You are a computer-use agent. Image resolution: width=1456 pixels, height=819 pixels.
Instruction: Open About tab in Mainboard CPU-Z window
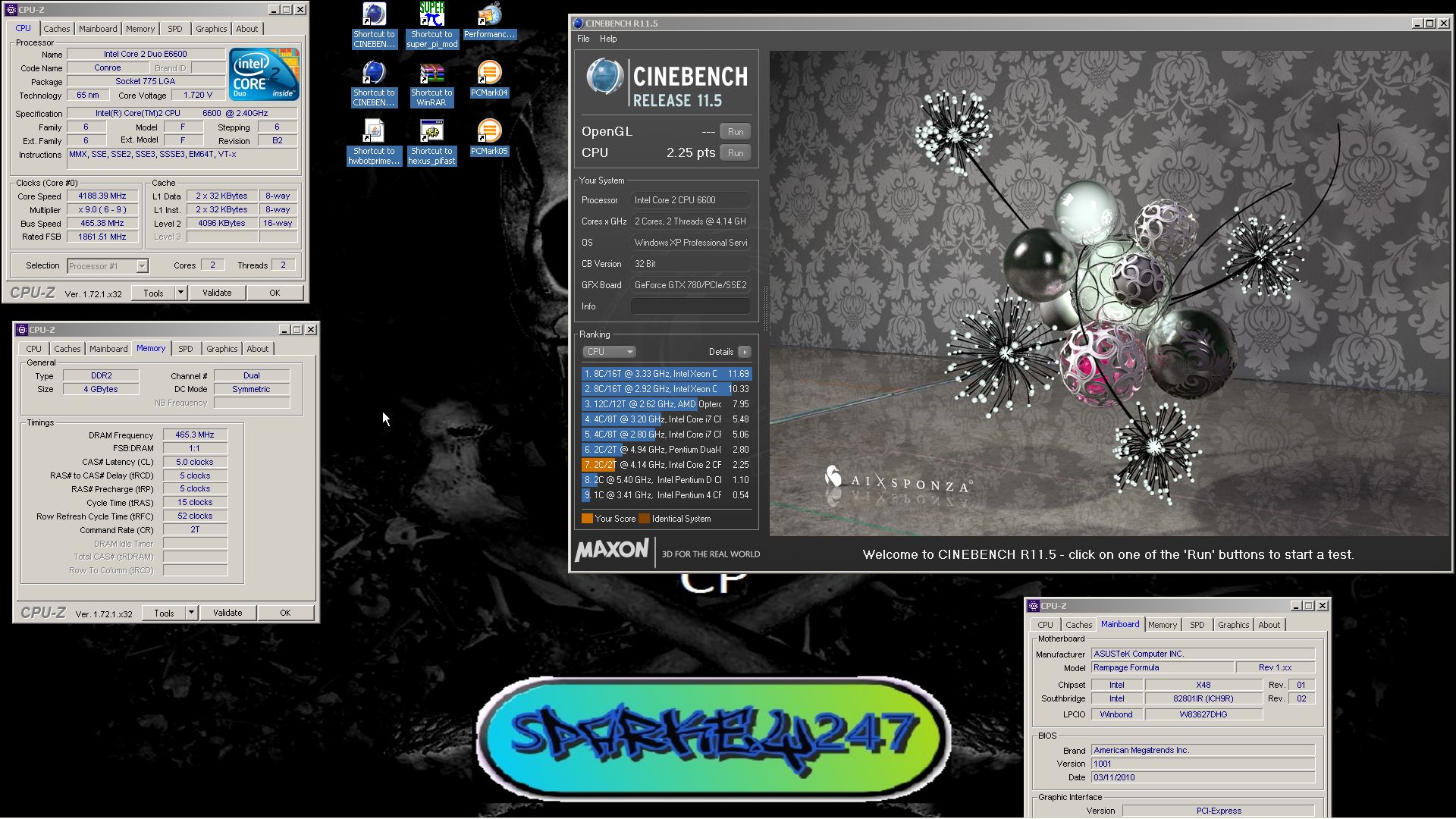click(x=1269, y=625)
